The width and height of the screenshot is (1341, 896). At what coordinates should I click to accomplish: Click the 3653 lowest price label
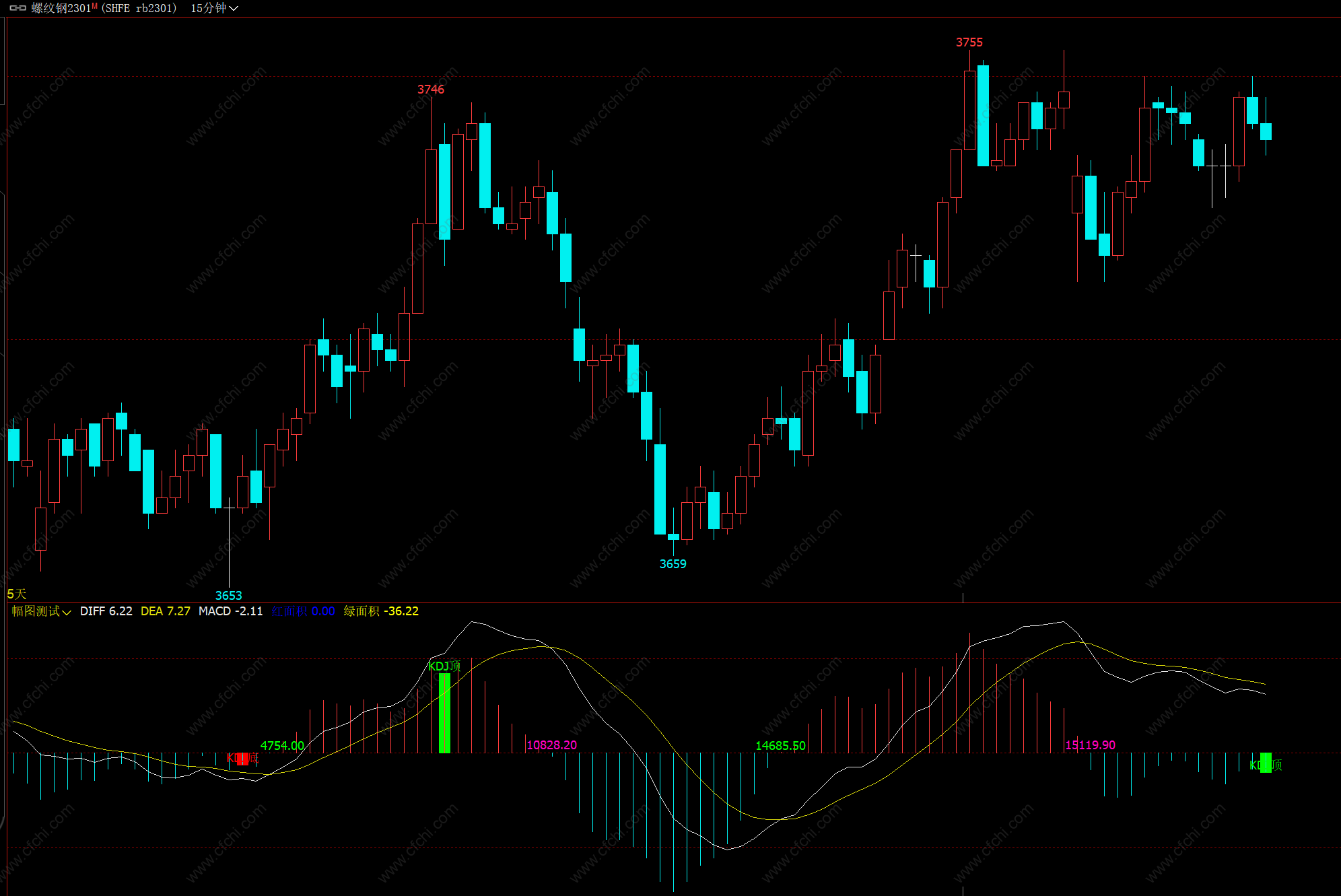[x=228, y=595]
